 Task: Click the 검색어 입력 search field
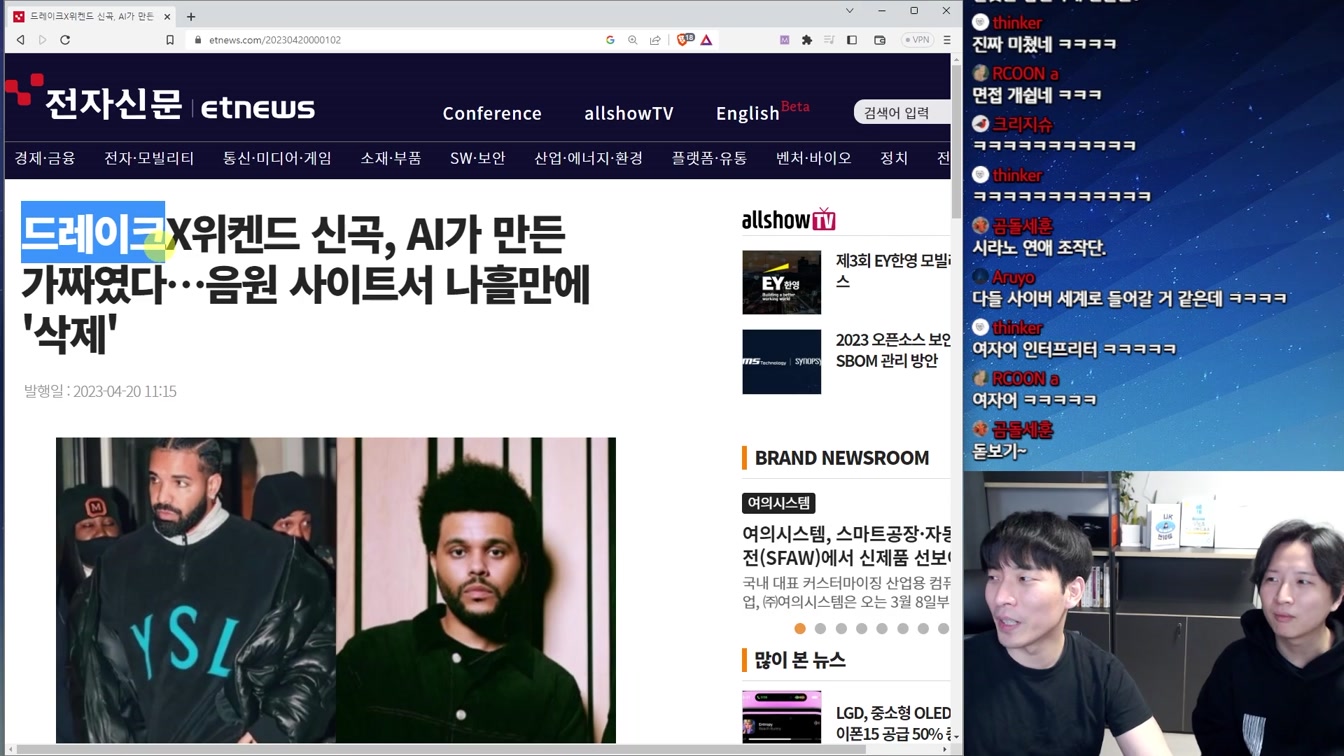[902, 113]
